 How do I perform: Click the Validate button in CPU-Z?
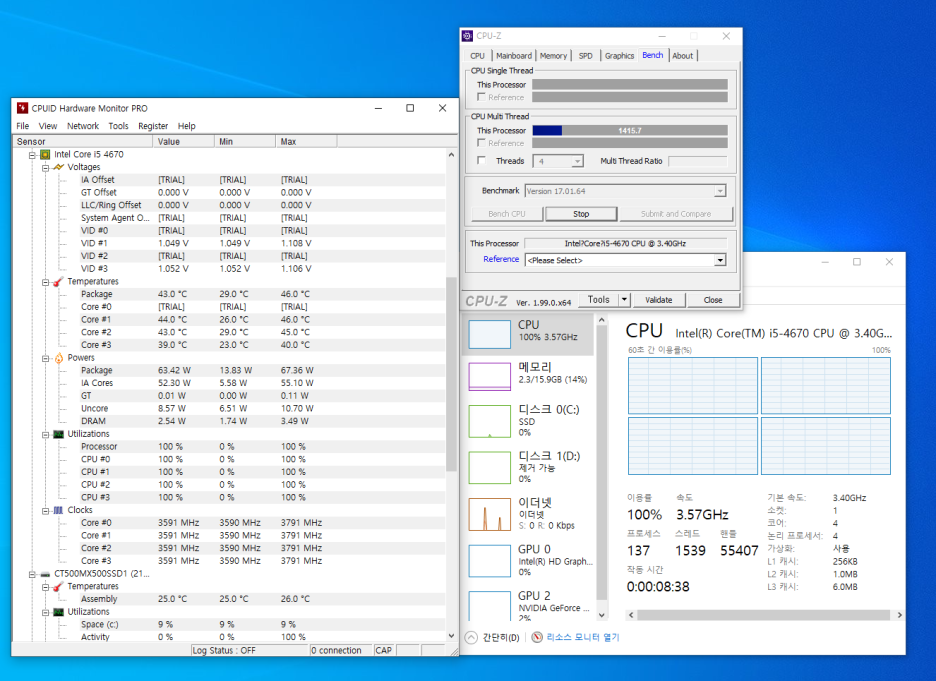(x=658, y=300)
